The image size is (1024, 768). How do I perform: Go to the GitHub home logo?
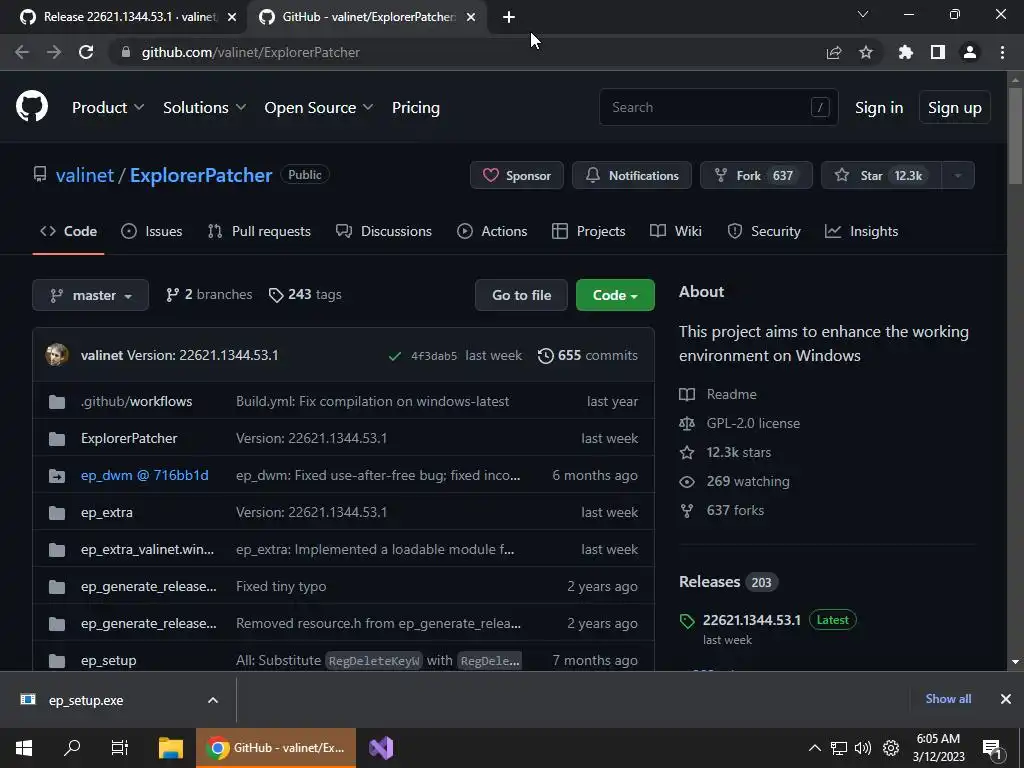click(x=31, y=106)
